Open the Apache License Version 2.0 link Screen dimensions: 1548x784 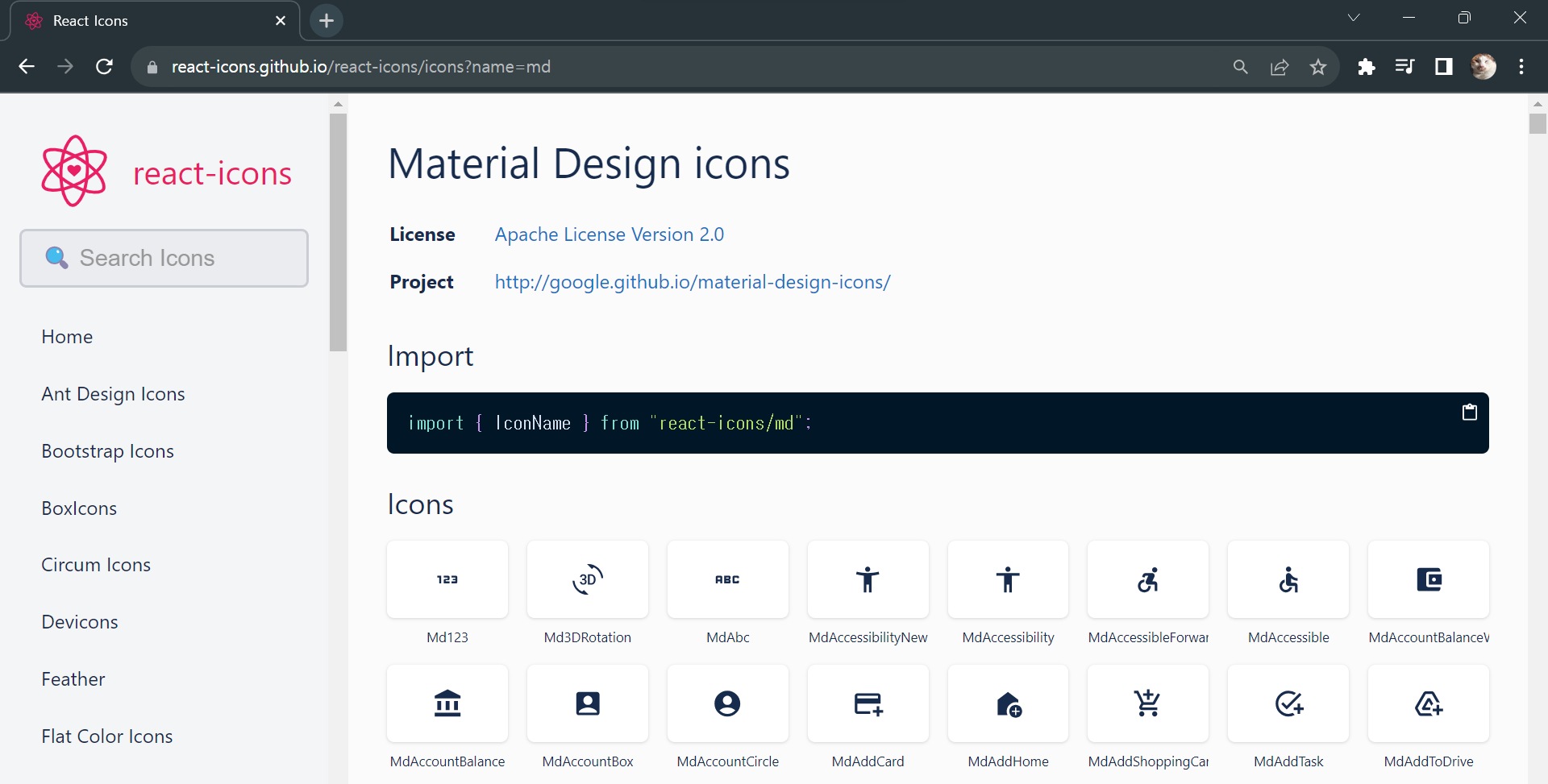click(610, 234)
